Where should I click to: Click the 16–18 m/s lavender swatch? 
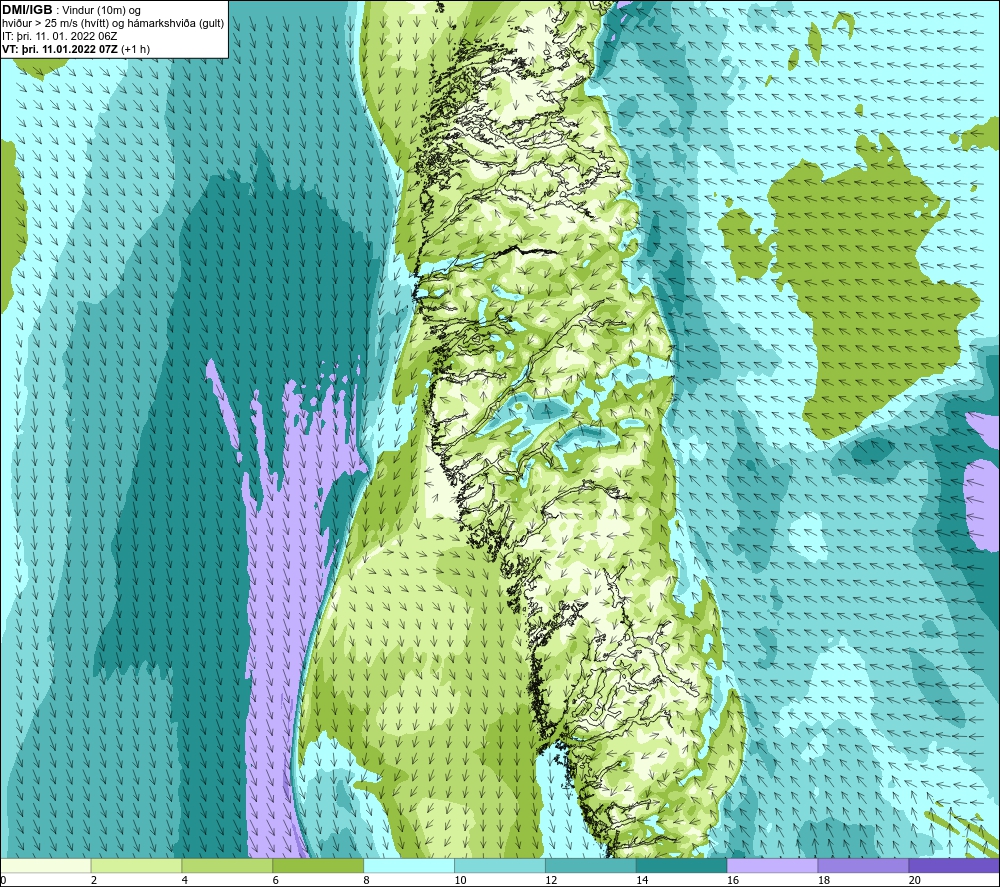click(x=772, y=865)
